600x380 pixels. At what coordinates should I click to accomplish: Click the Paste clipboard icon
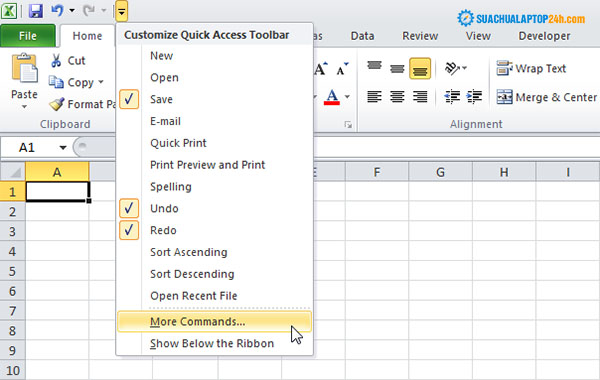coord(24,68)
